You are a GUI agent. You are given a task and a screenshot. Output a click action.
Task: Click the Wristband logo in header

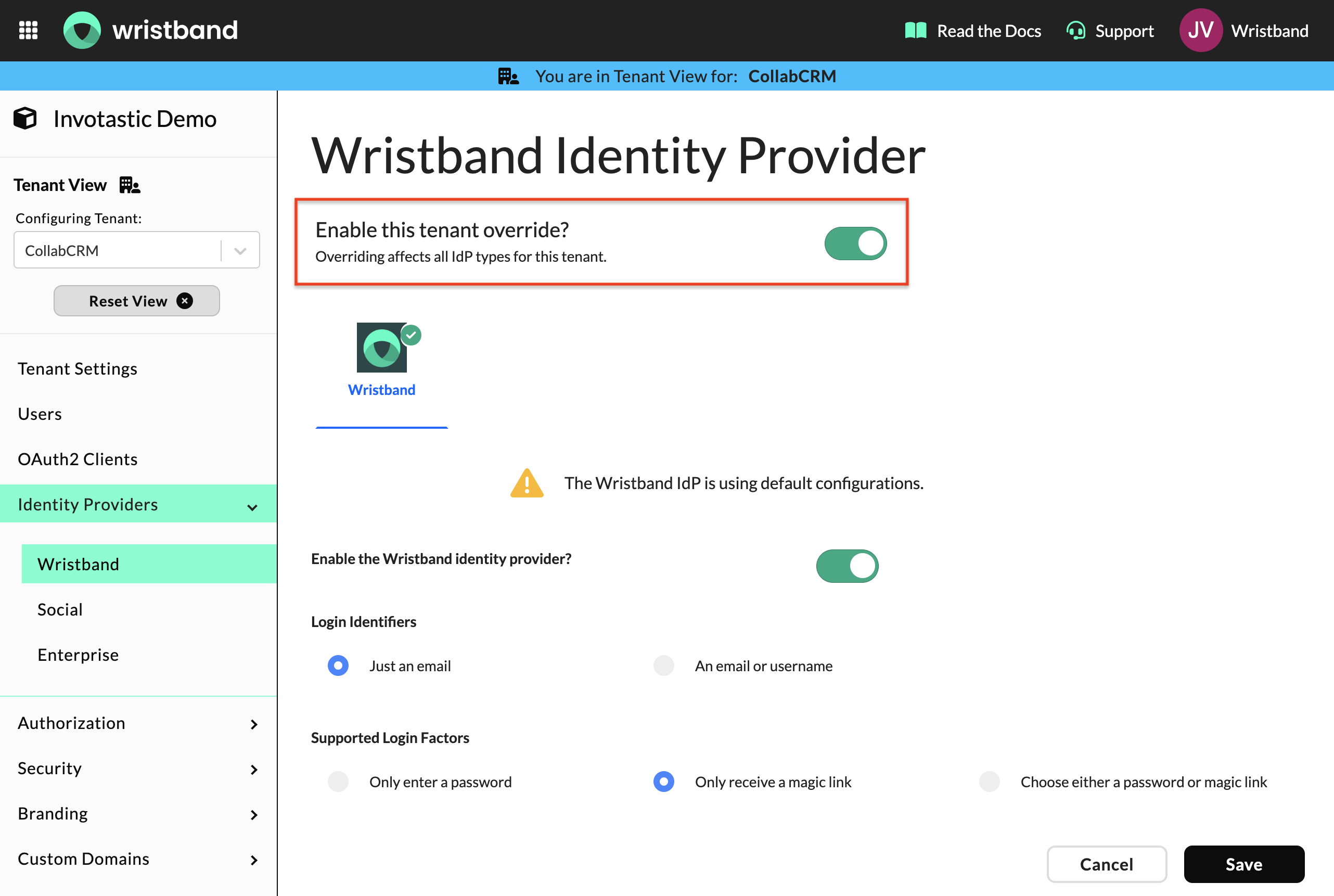click(82, 30)
